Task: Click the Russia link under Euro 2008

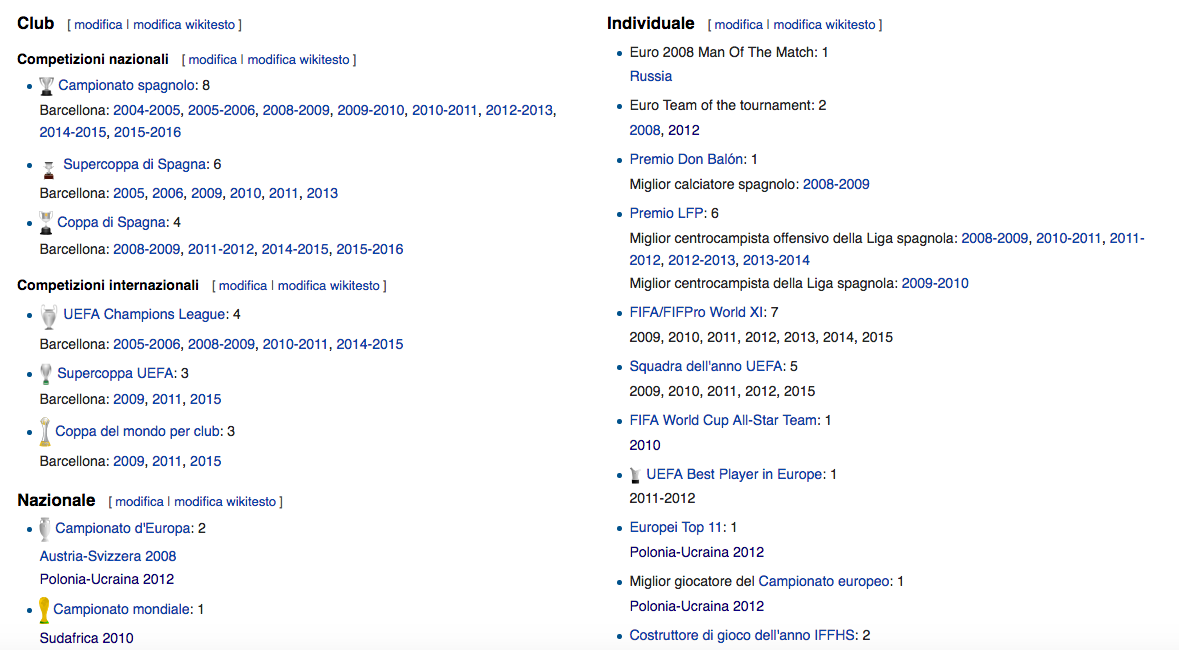Action: click(x=651, y=76)
